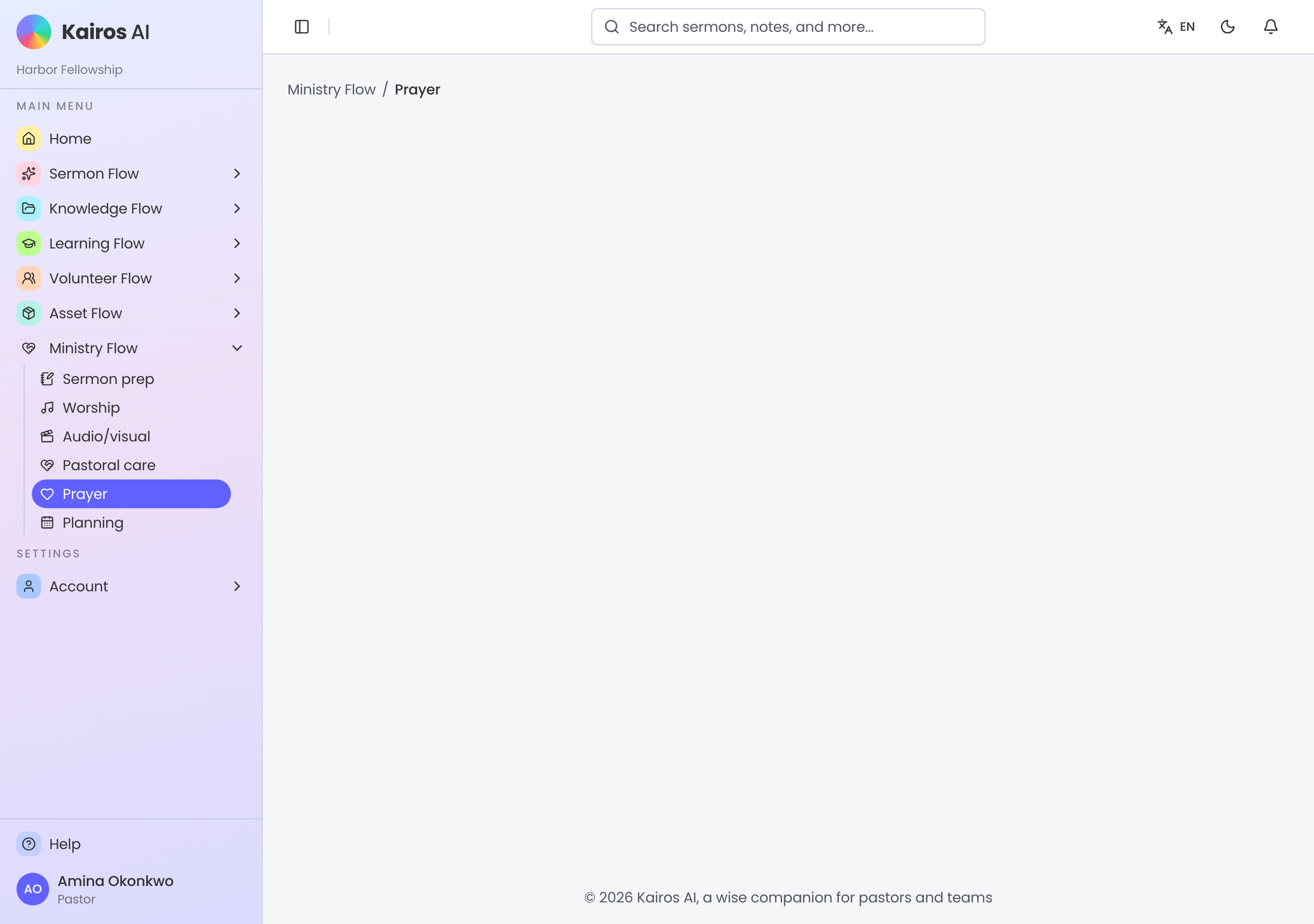Viewport: 1314px width, 924px height.
Task: Click the Planning calendar icon
Action: pyautogui.click(x=47, y=523)
